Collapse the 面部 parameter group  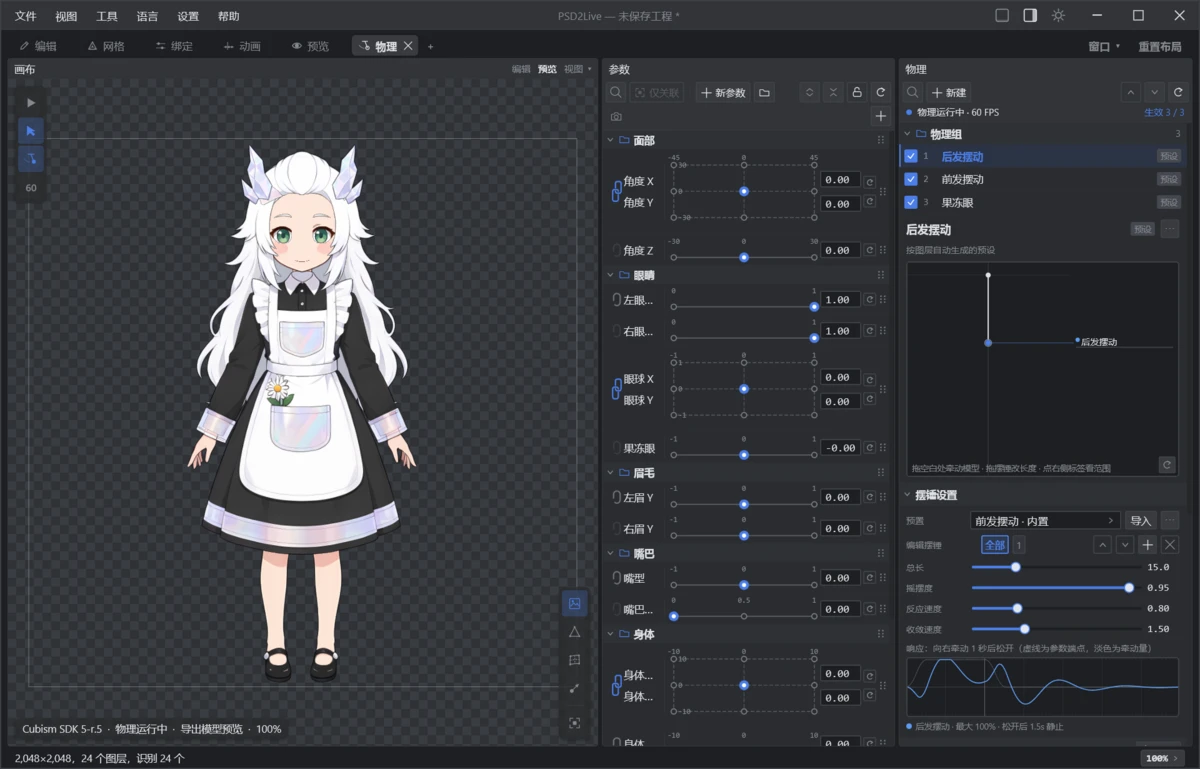click(611, 141)
